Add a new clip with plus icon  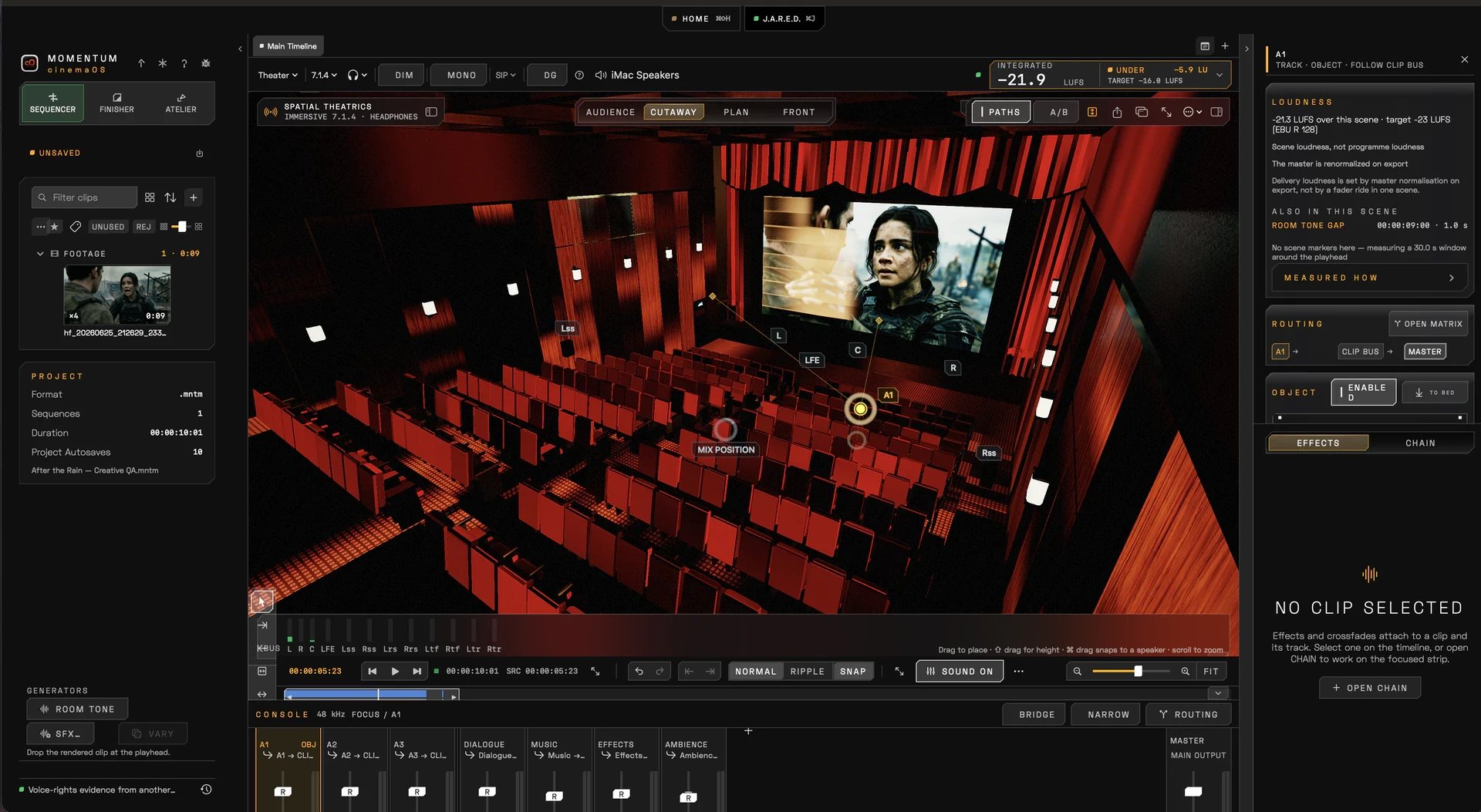[194, 197]
